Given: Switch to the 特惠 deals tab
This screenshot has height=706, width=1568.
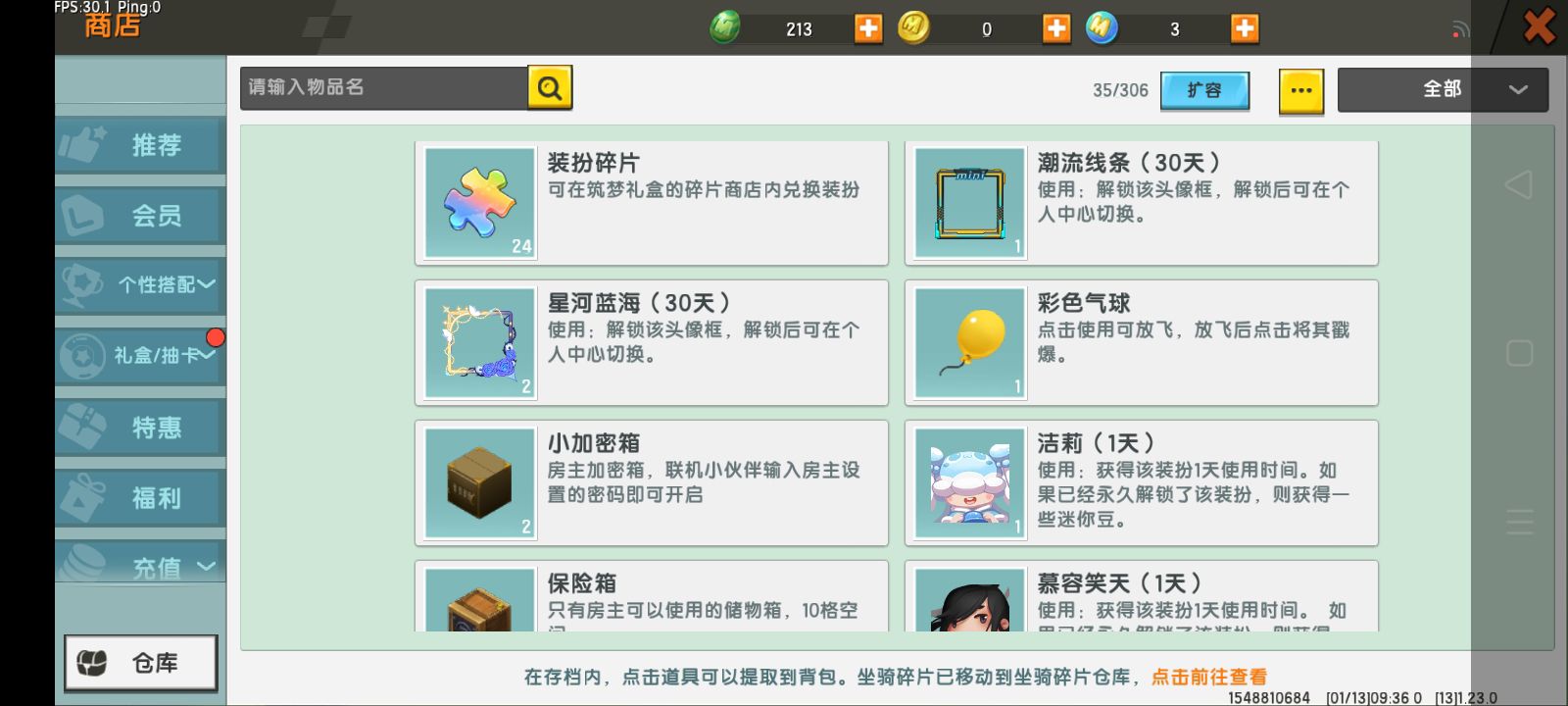Looking at the screenshot, I should coord(140,428).
